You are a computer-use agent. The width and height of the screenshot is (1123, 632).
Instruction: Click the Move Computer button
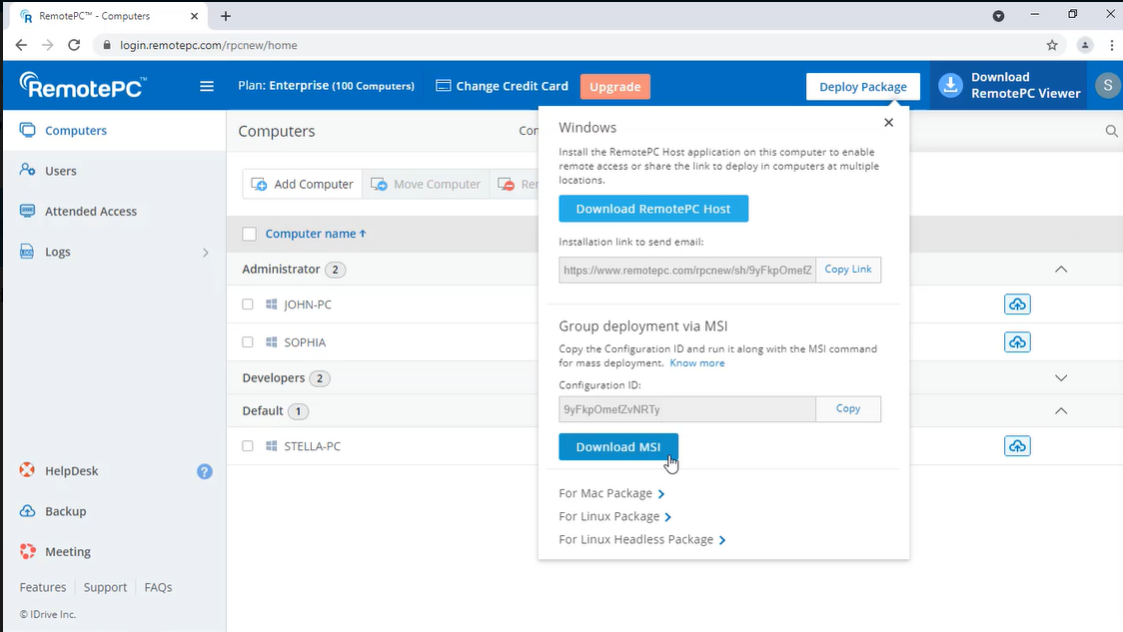(x=425, y=184)
